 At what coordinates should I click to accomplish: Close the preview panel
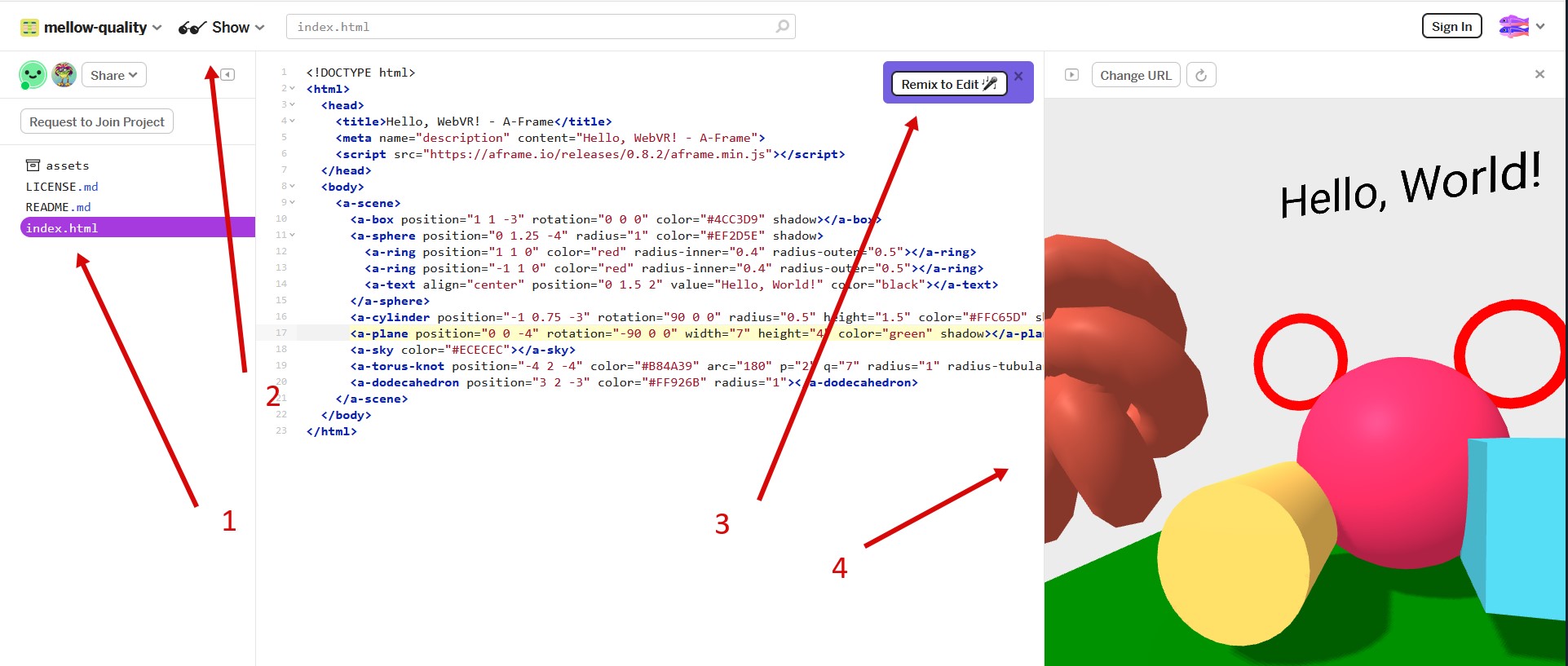click(x=1539, y=74)
